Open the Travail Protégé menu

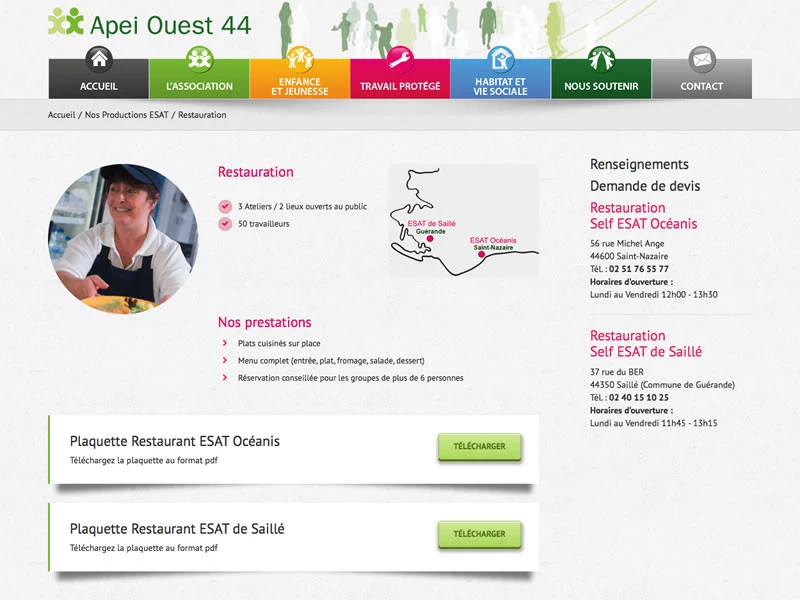tap(400, 79)
